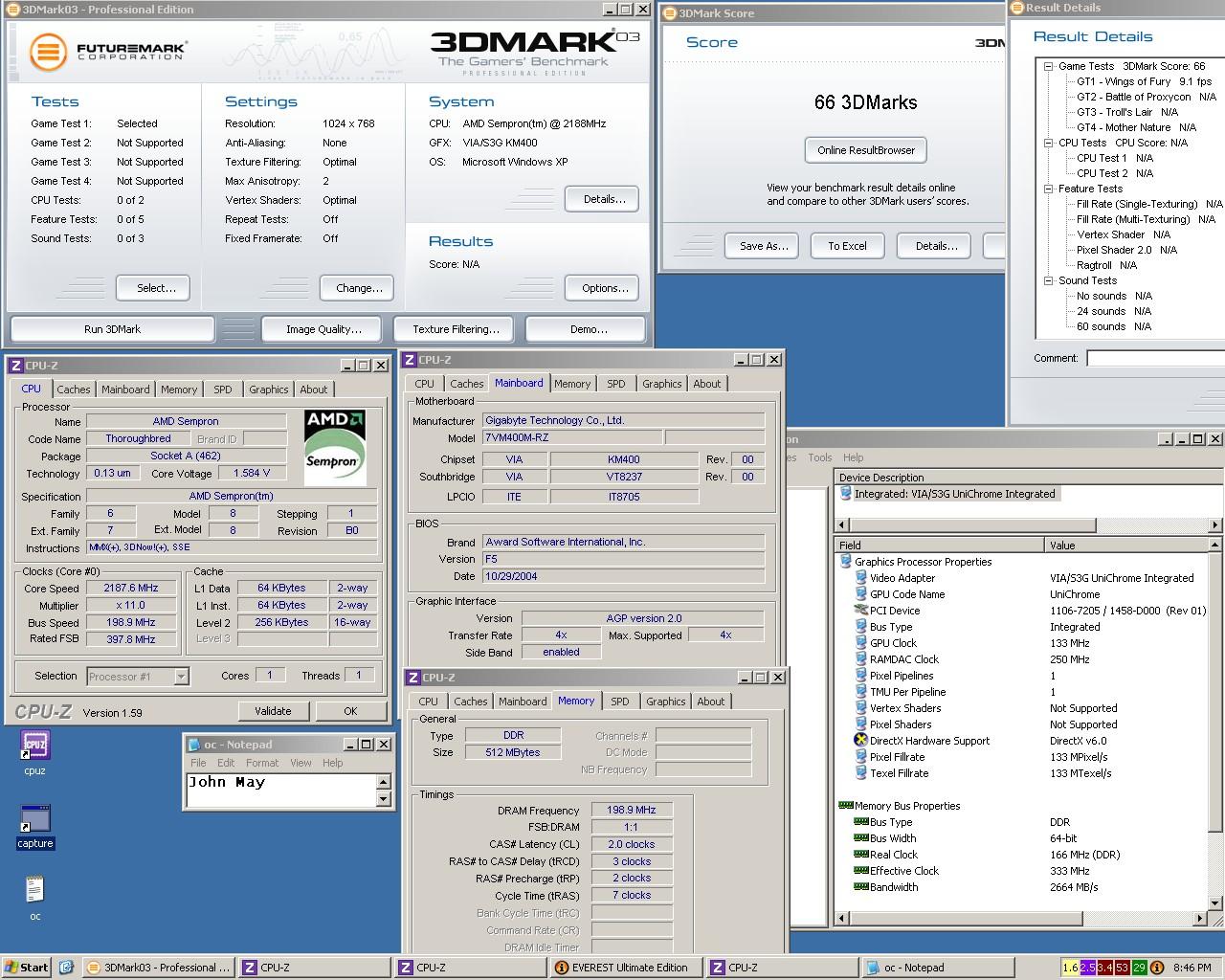Click the Bus Width row icon

860,838
